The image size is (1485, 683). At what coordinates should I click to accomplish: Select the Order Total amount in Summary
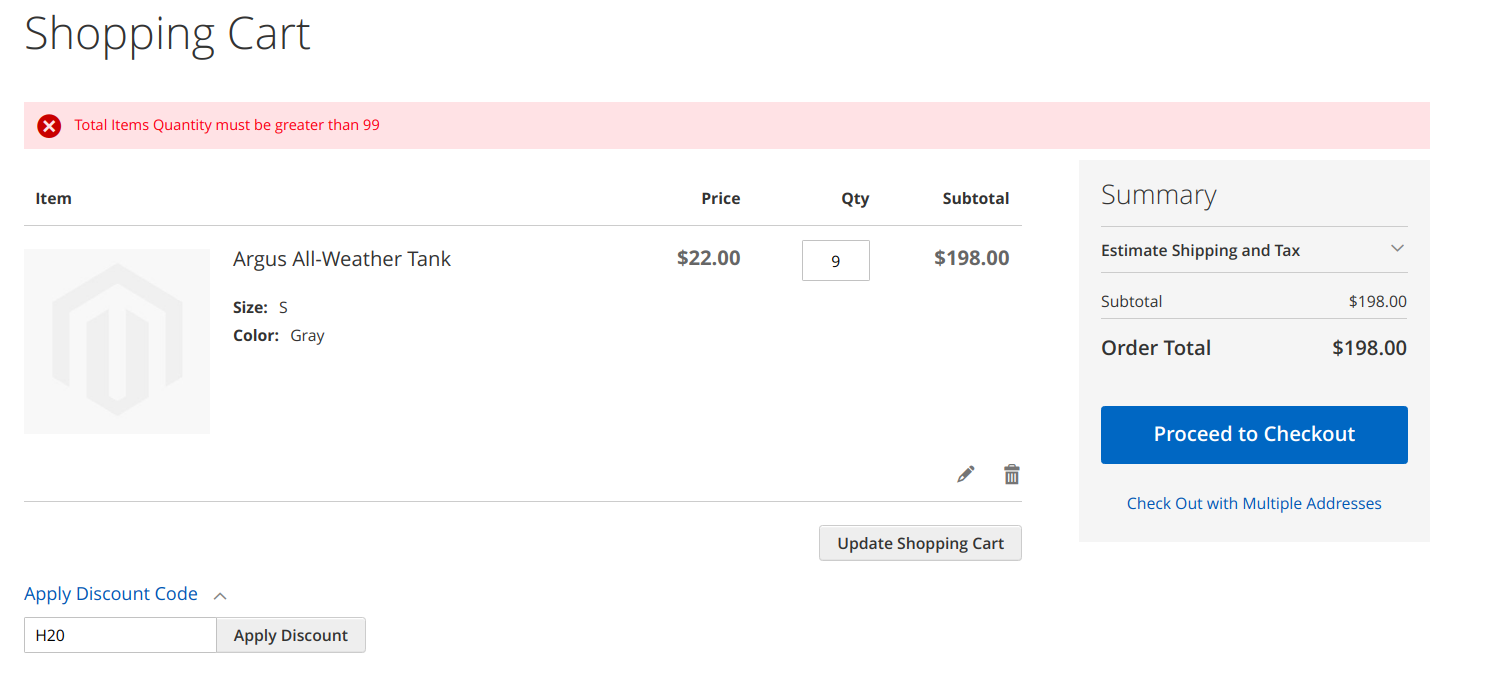point(1369,348)
